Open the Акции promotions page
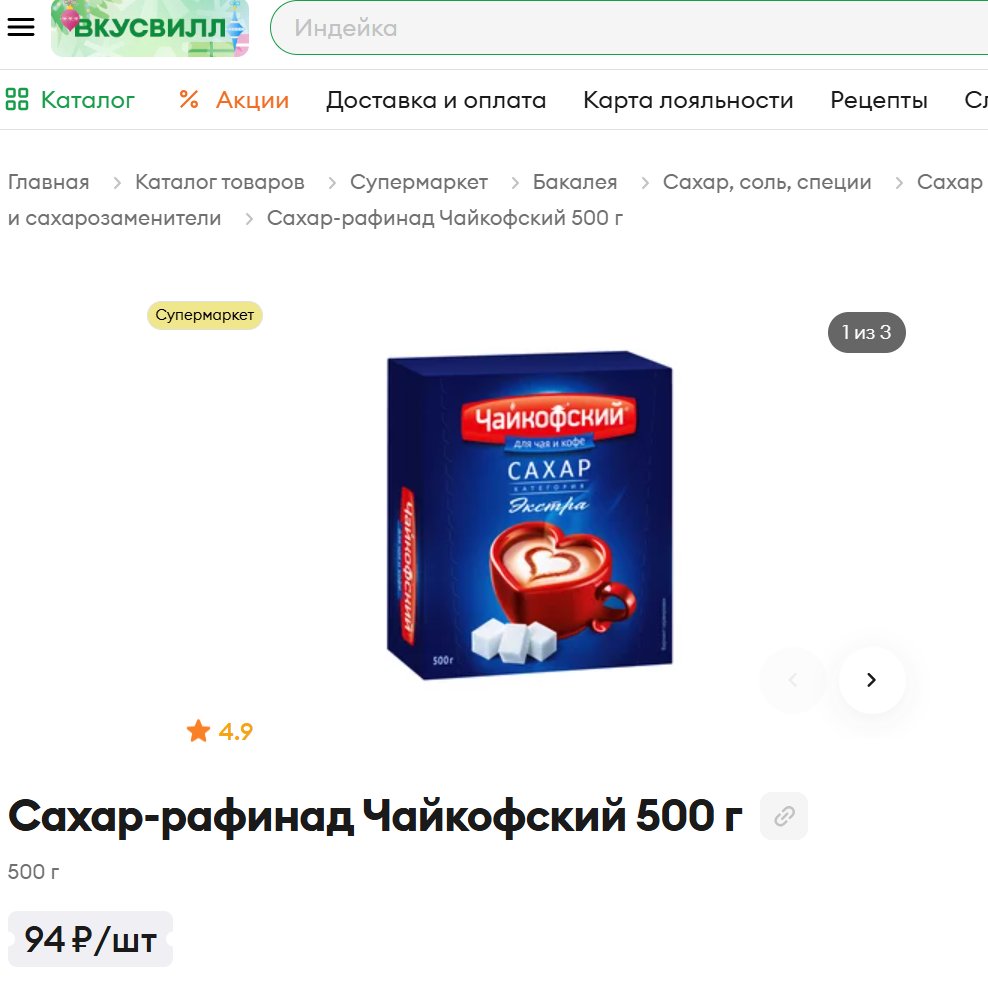Screen dimensions: 988x984 253,100
